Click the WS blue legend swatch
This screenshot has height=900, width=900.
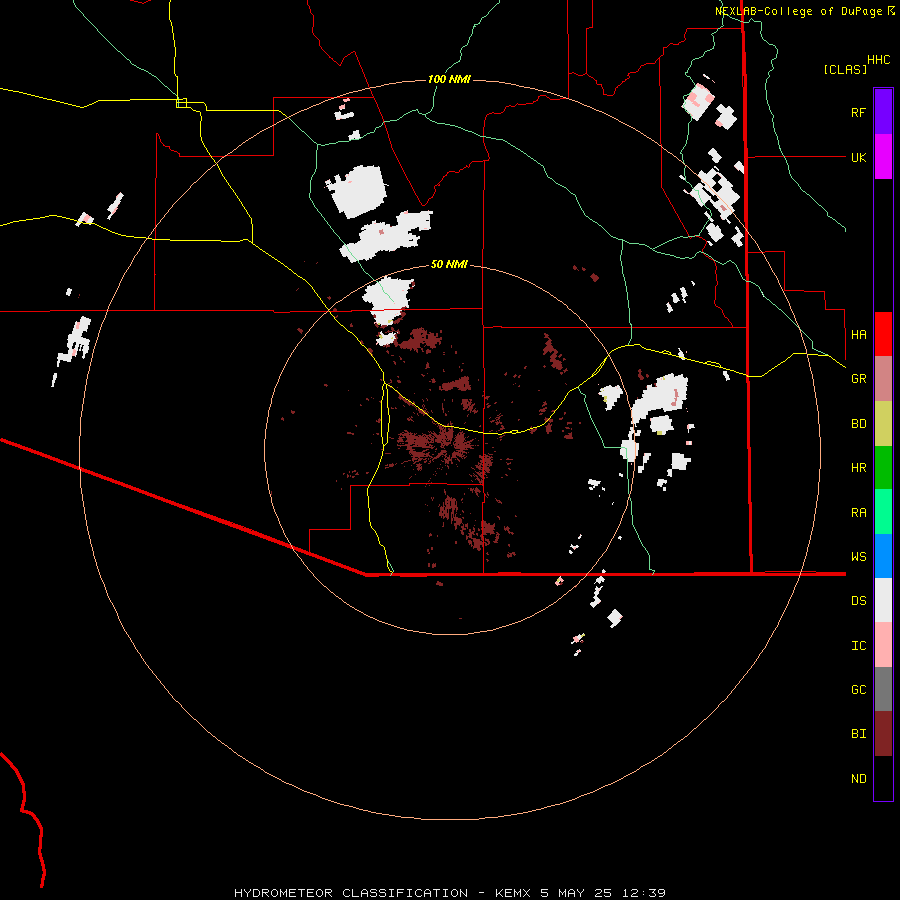883,556
